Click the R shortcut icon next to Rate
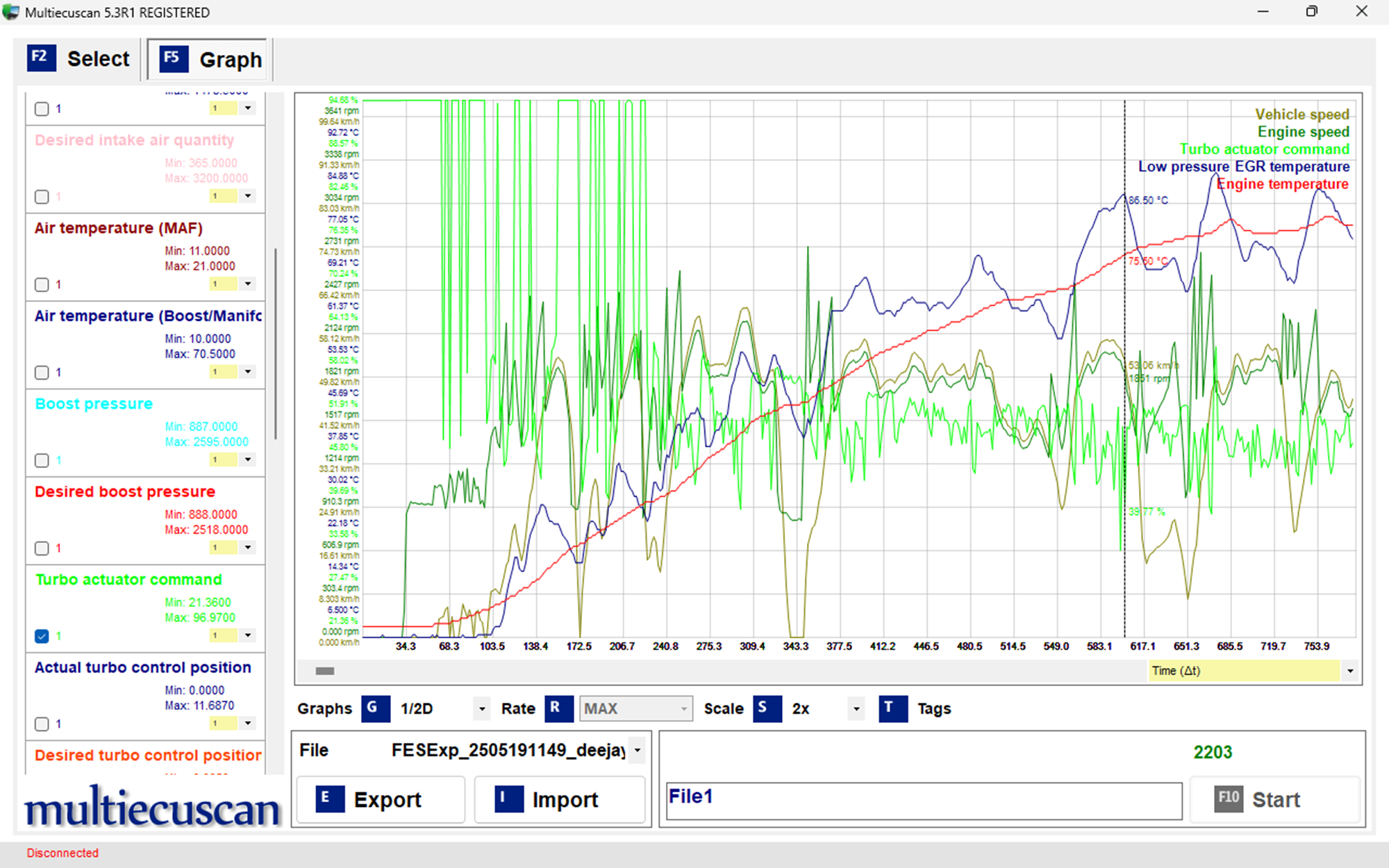 pyautogui.click(x=558, y=708)
